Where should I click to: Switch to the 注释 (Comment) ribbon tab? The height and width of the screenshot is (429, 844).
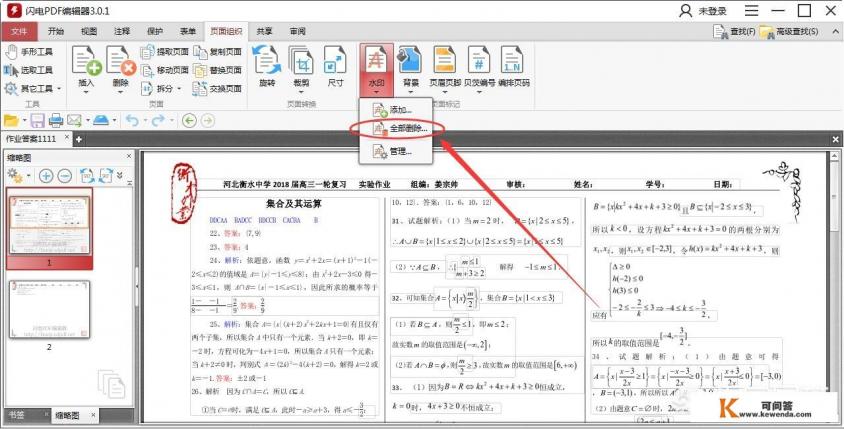tap(122, 32)
